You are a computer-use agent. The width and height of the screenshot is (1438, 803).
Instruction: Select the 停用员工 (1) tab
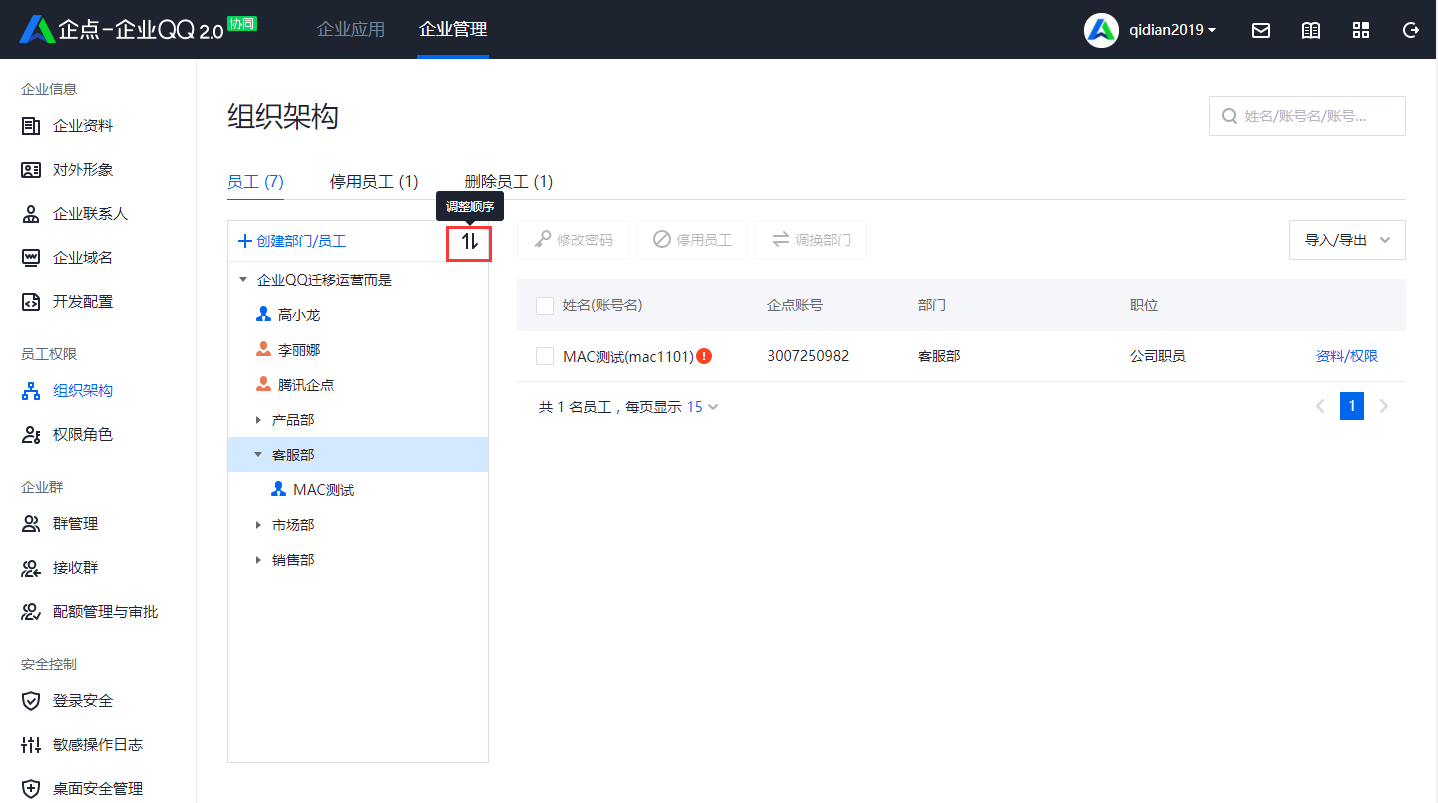(x=374, y=182)
